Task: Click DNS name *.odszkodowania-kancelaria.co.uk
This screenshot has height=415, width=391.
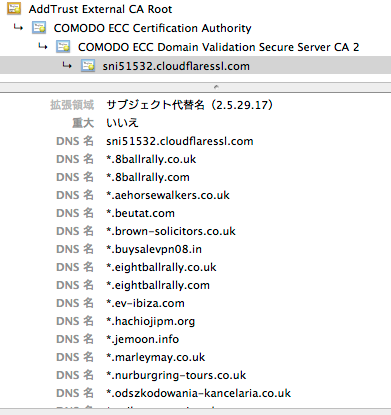Action: tap(198, 393)
